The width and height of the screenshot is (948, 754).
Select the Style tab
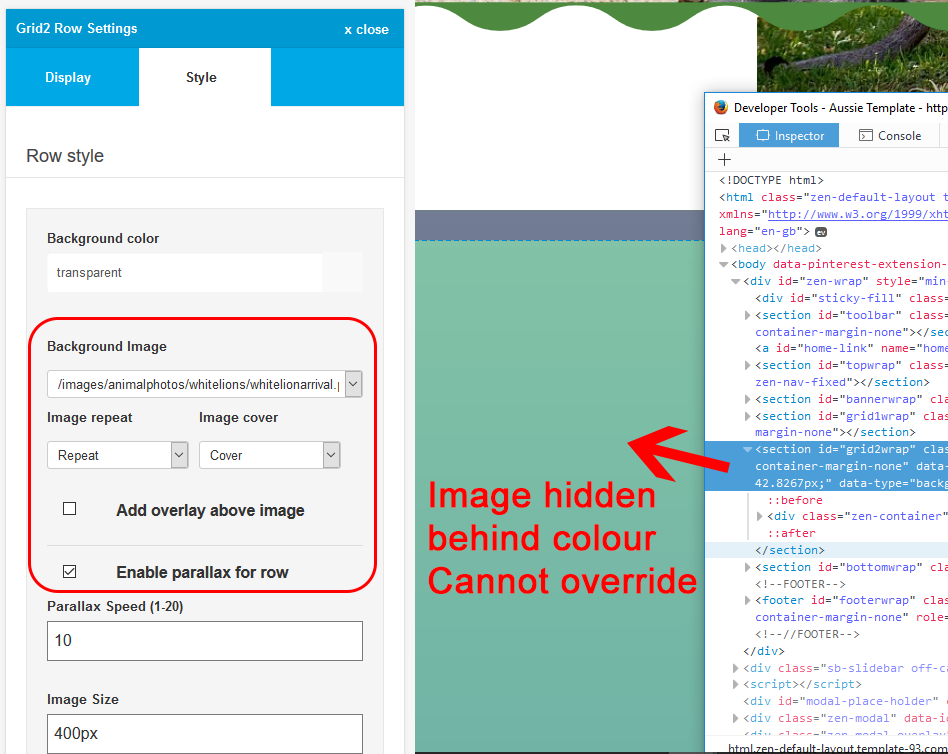[205, 77]
